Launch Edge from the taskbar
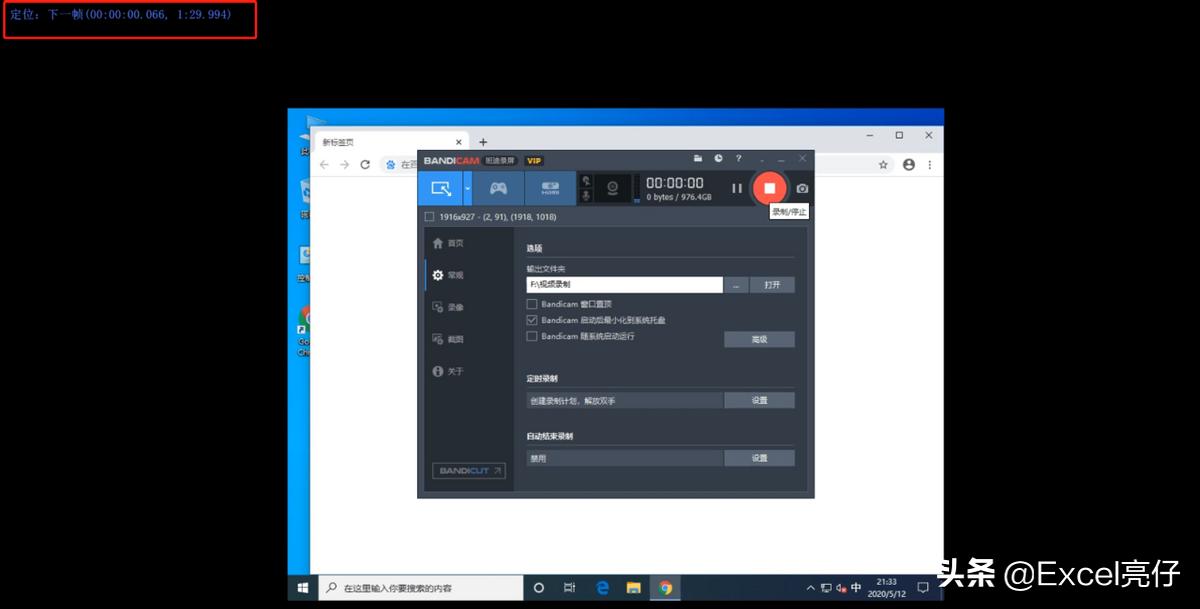Viewport: 1200px width, 609px height. pyautogui.click(x=602, y=587)
